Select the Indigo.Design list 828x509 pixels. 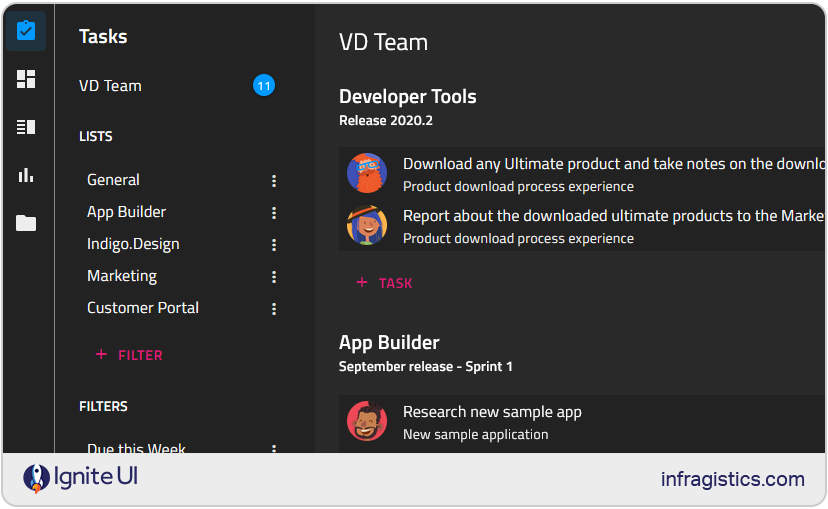133,244
